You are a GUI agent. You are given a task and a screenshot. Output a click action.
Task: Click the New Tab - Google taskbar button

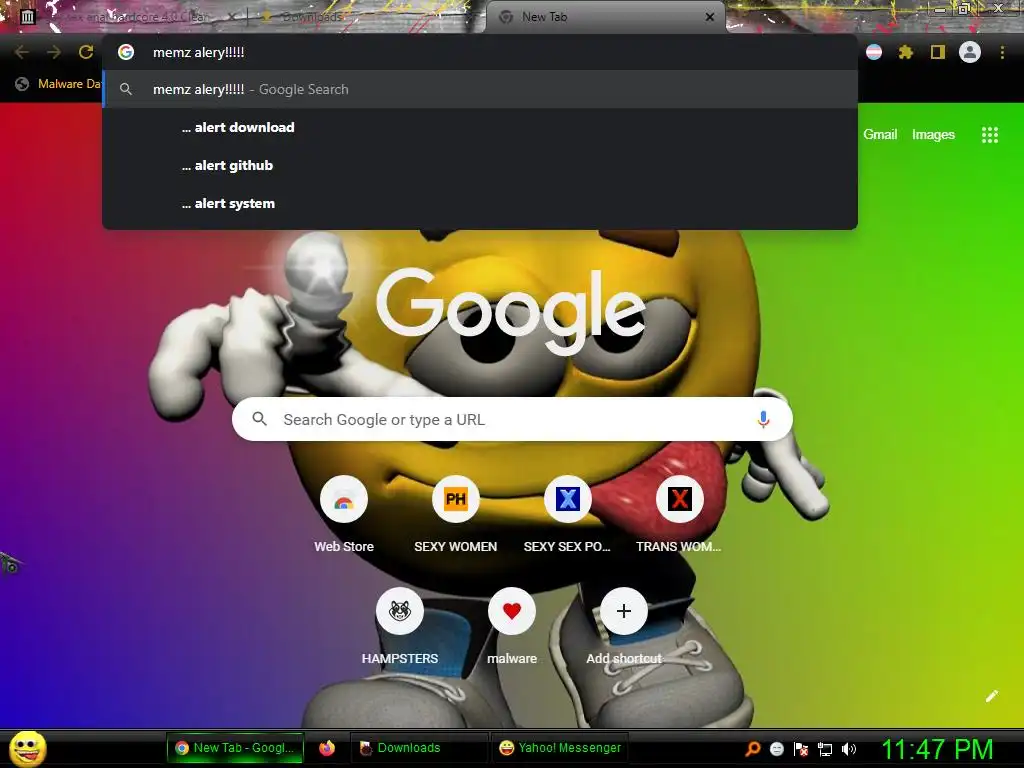[x=235, y=748]
